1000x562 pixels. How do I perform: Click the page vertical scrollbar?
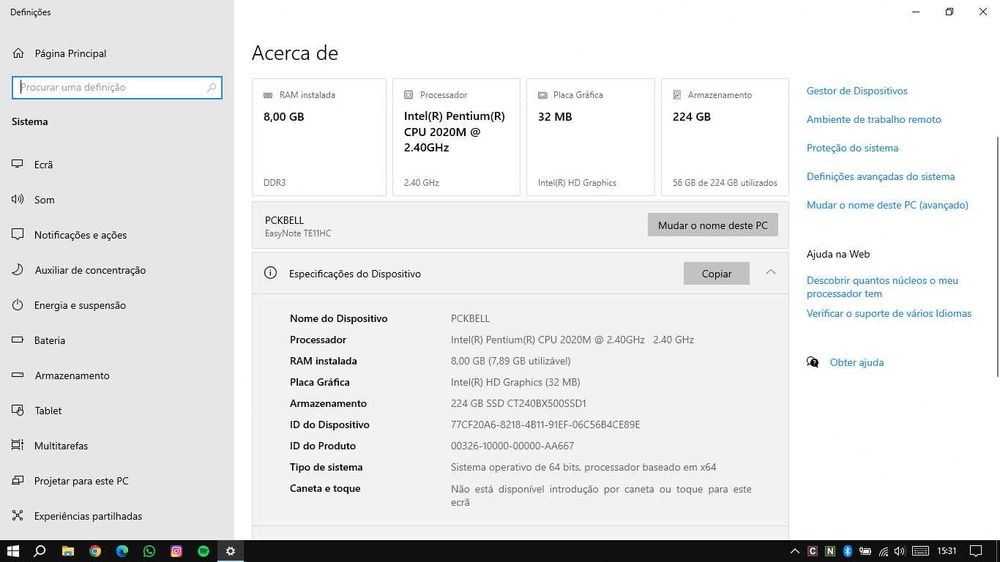997,255
